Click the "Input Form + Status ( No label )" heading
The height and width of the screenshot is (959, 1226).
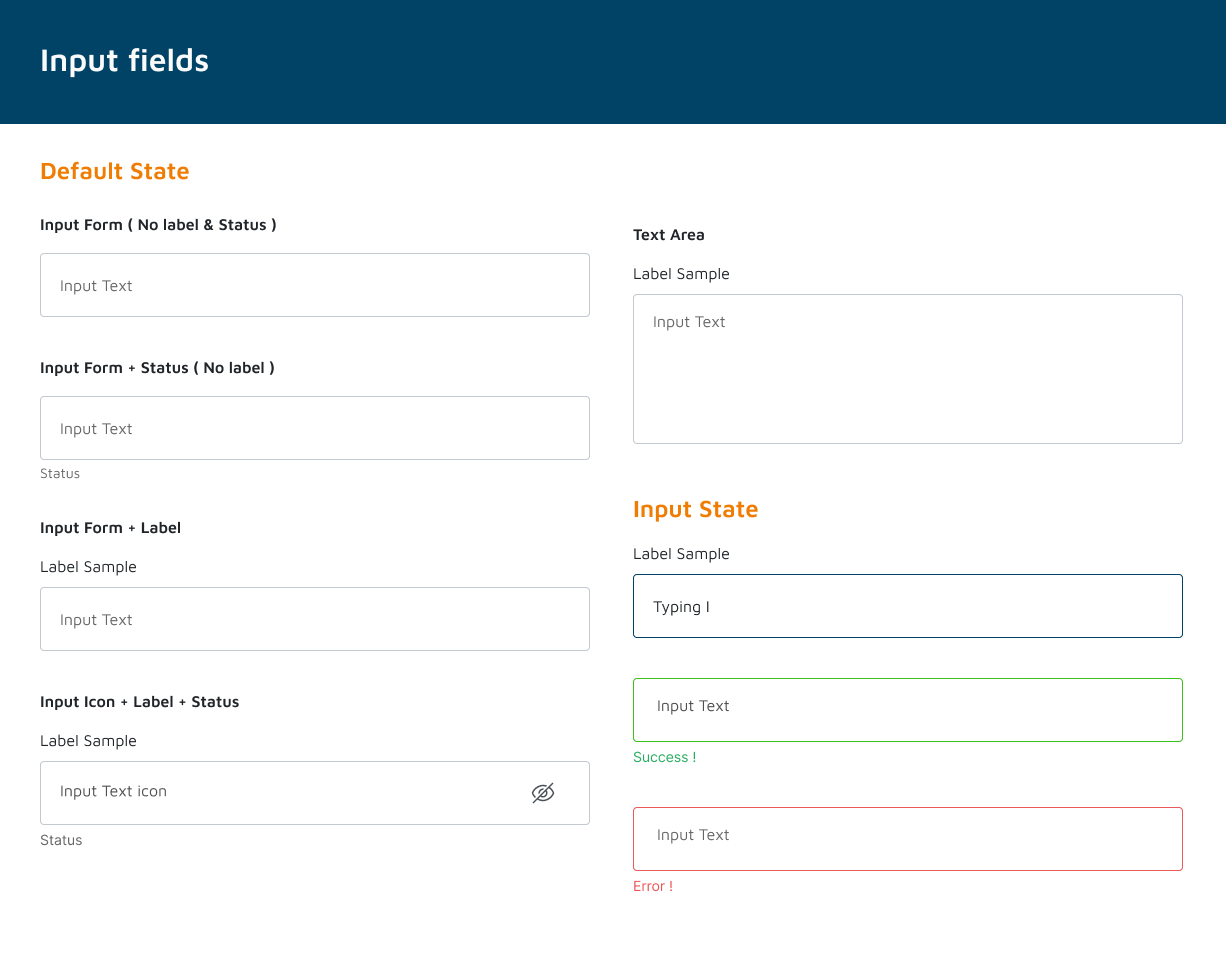pyautogui.click(x=157, y=368)
